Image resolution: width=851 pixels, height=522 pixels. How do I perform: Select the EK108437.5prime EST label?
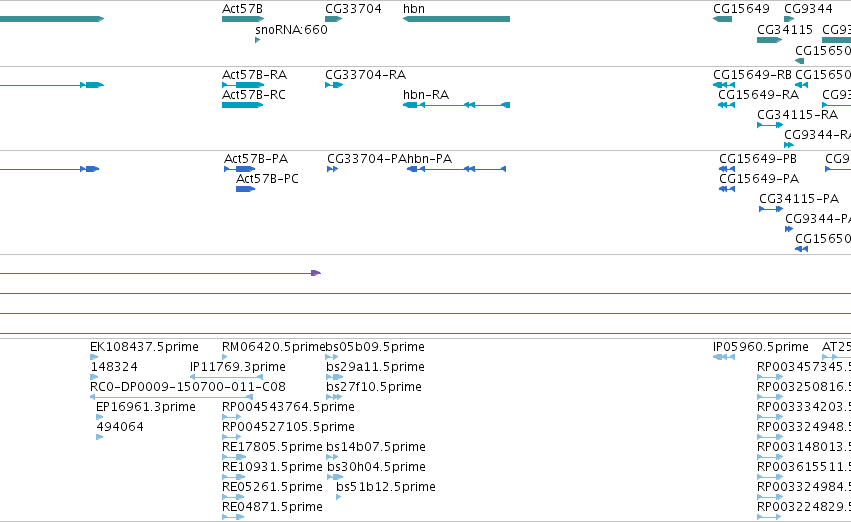(144, 346)
